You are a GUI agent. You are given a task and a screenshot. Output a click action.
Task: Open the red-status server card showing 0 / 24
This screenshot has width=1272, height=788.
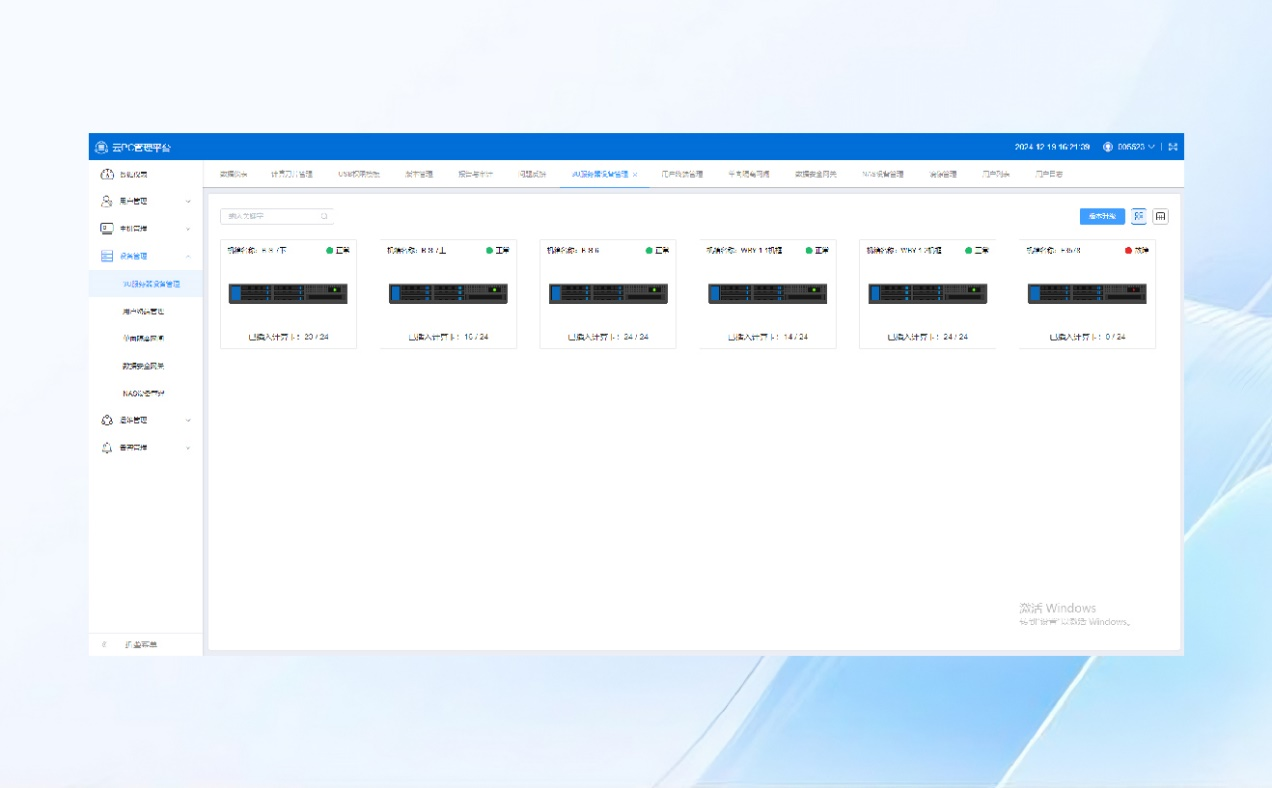coord(1086,294)
